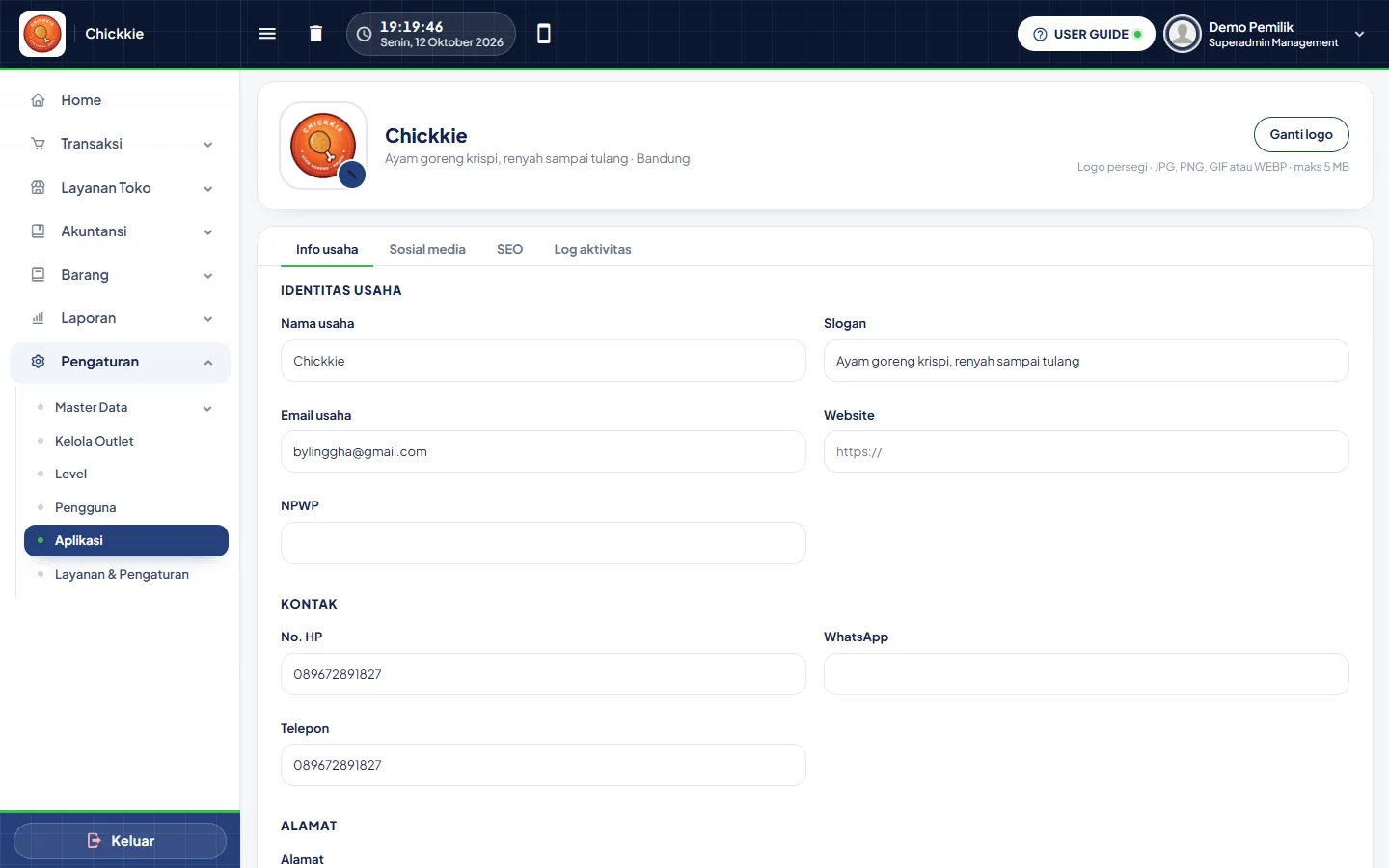The height and width of the screenshot is (868, 1389).
Task: Click the Ganti logo button
Action: (x=1301, y=134)
